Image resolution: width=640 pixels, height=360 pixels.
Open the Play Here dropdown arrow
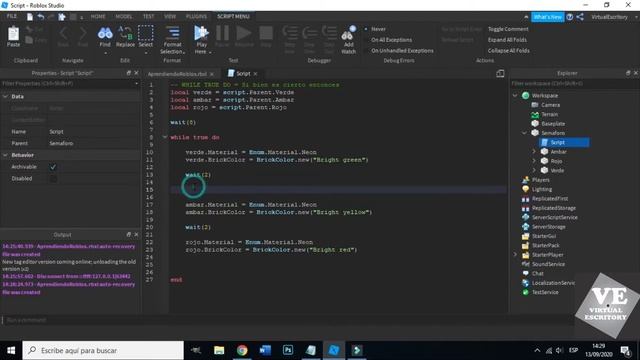pyautogui.click(x=210, y=52)
